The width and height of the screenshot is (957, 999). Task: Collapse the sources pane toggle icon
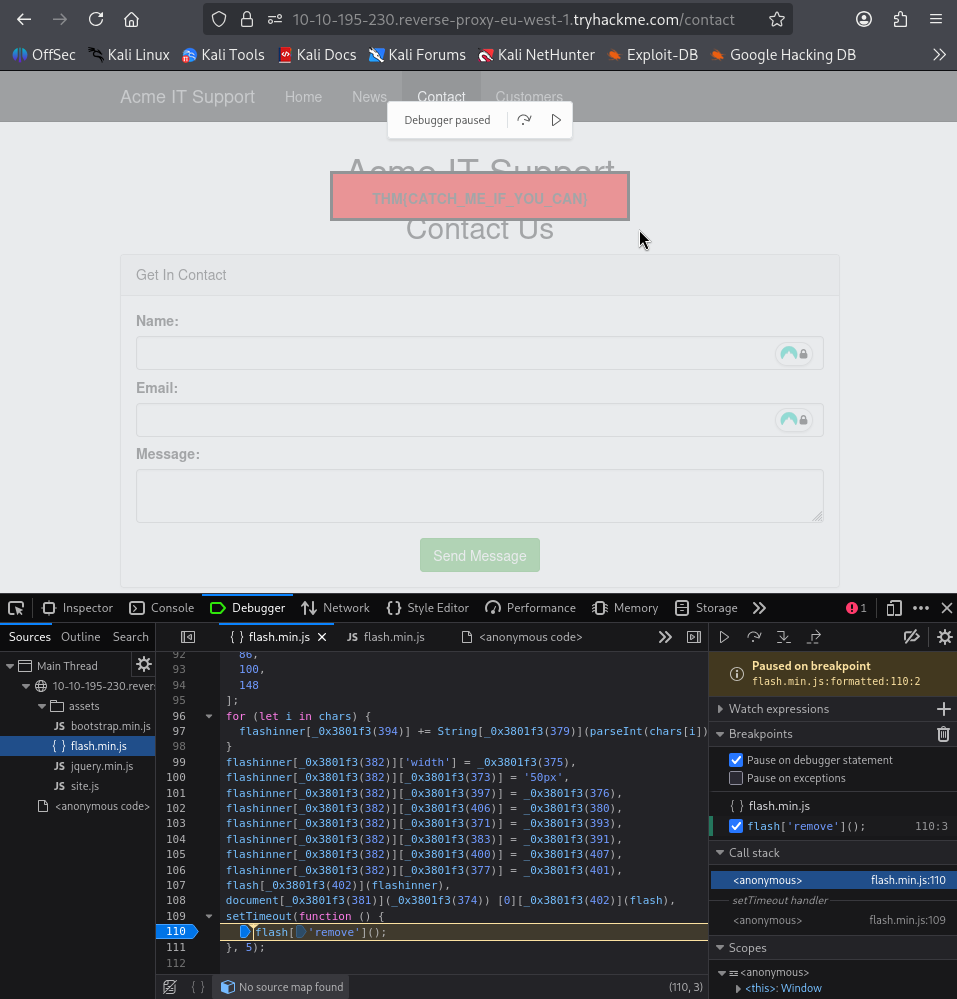[188, 637]
